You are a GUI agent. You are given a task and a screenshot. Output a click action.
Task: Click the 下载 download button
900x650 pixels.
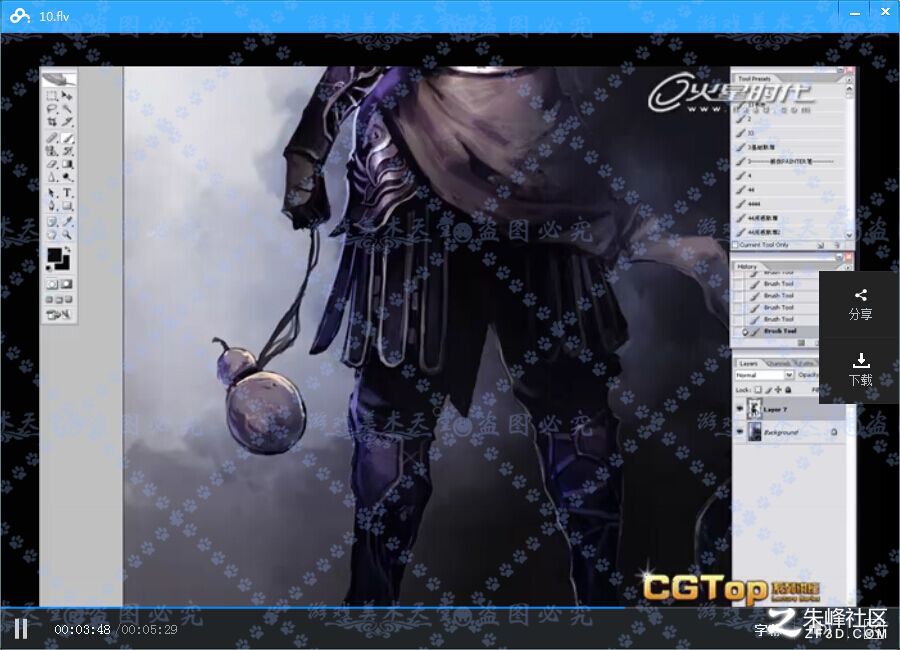(x=860, y=370)
